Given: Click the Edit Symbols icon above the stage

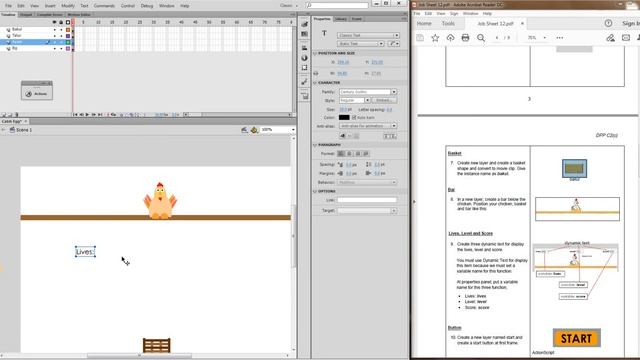Looking at the screenshot, I should click(x=254, y=130).
